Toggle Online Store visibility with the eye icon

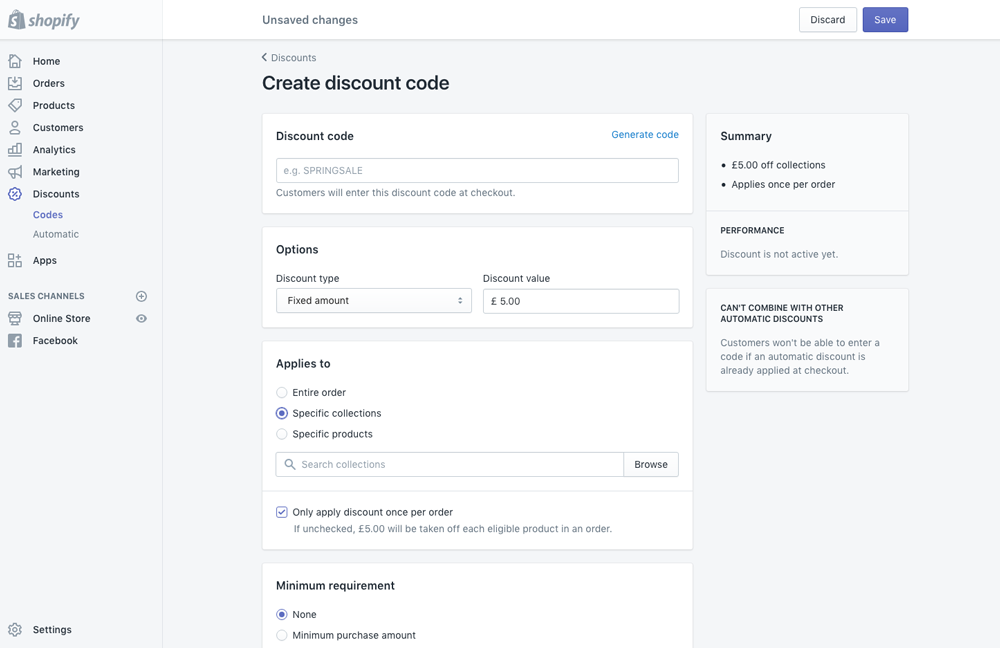142,318
